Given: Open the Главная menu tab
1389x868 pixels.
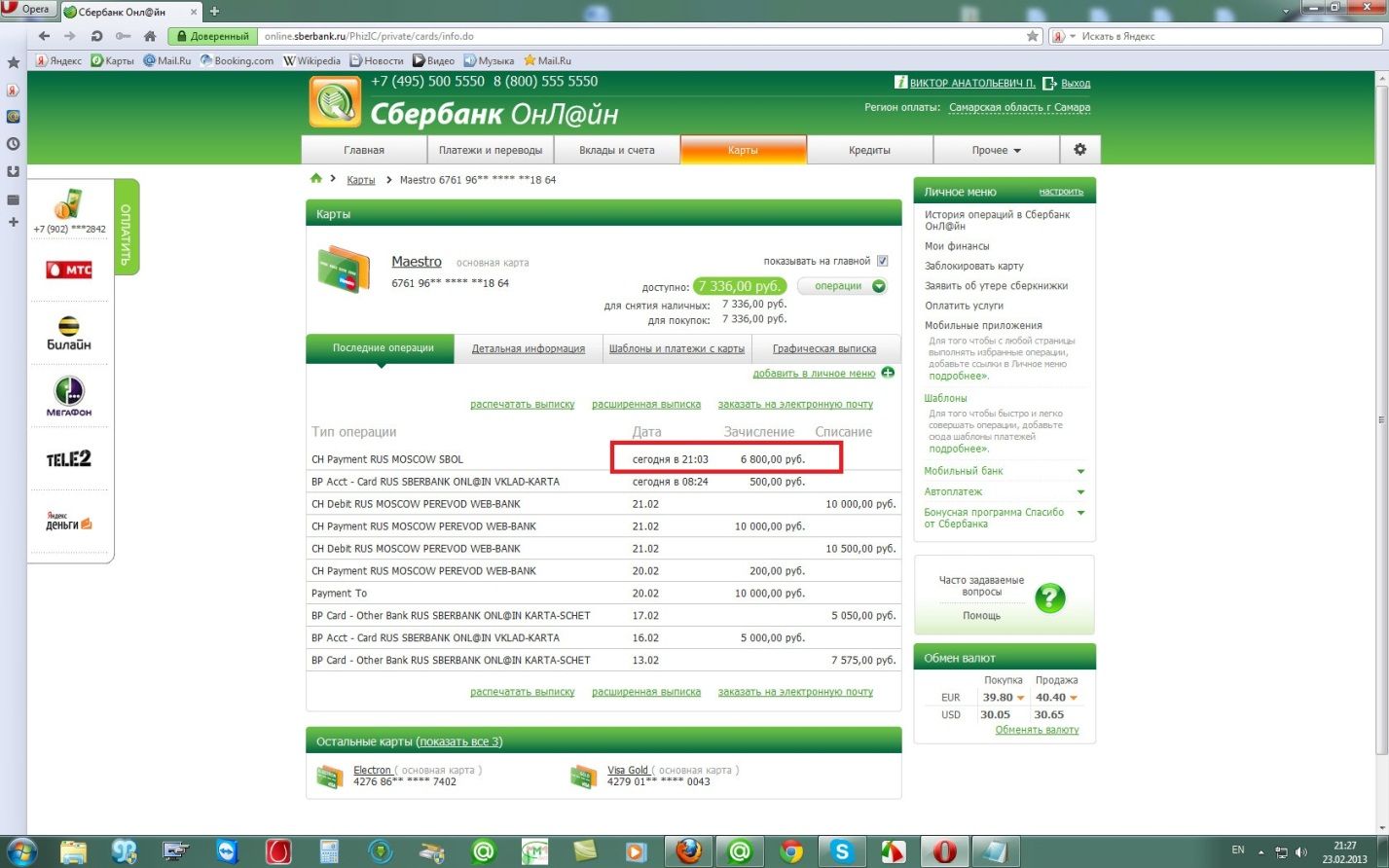Looking at the screenshot, I should (x=364, y=150).
